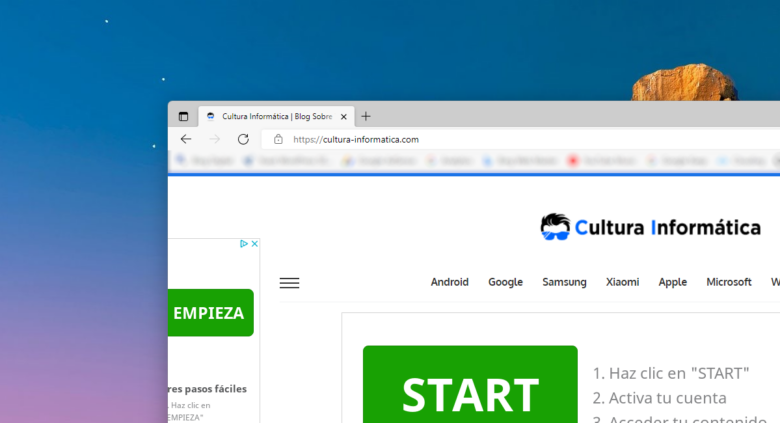The width and height of the screenshot is (780, 423).
Task: Click the text 'Haz clic en "START"'
Action: 679,373
